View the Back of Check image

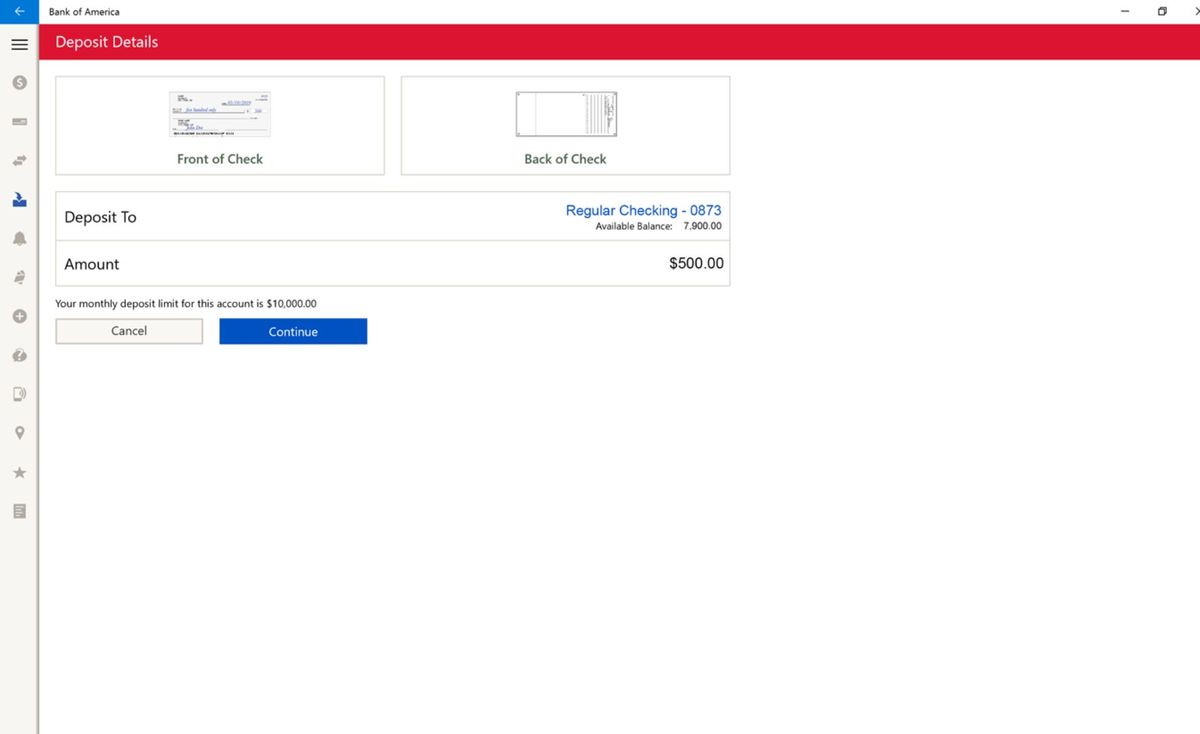[x=565, y=113]
